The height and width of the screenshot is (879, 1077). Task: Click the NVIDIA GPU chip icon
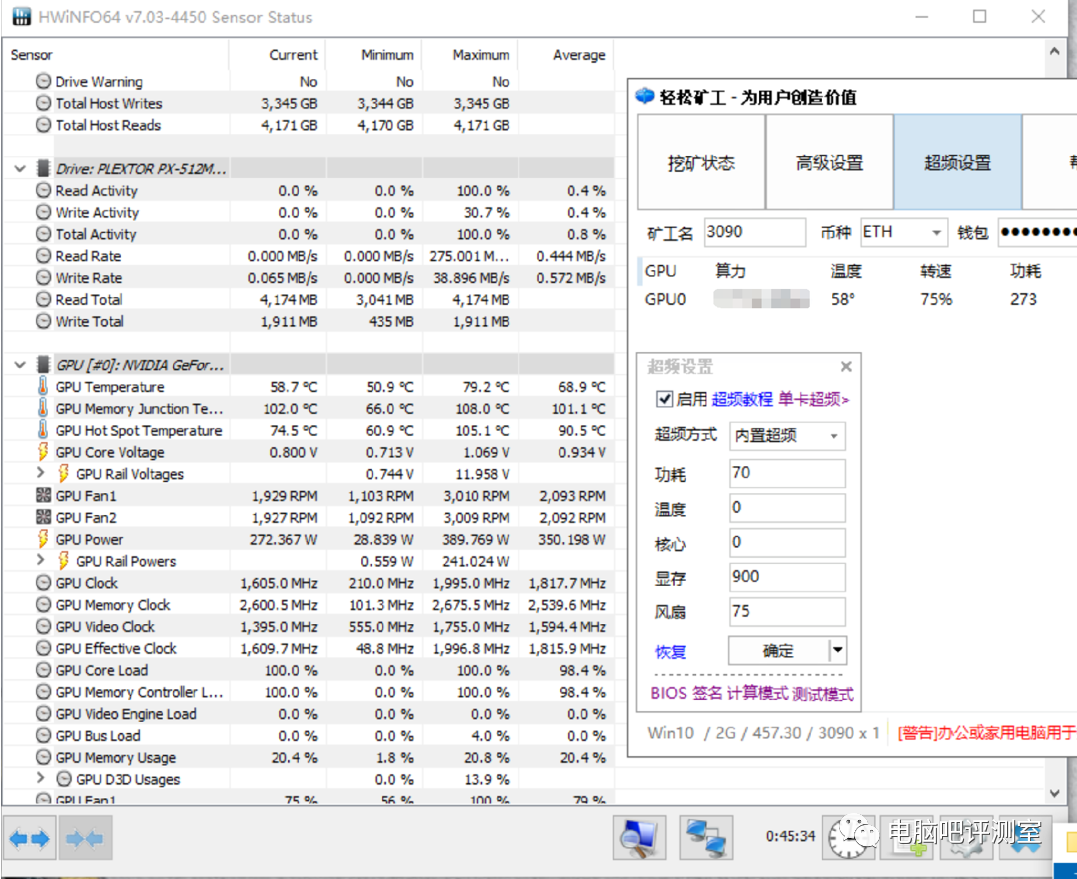pos(43,365)
